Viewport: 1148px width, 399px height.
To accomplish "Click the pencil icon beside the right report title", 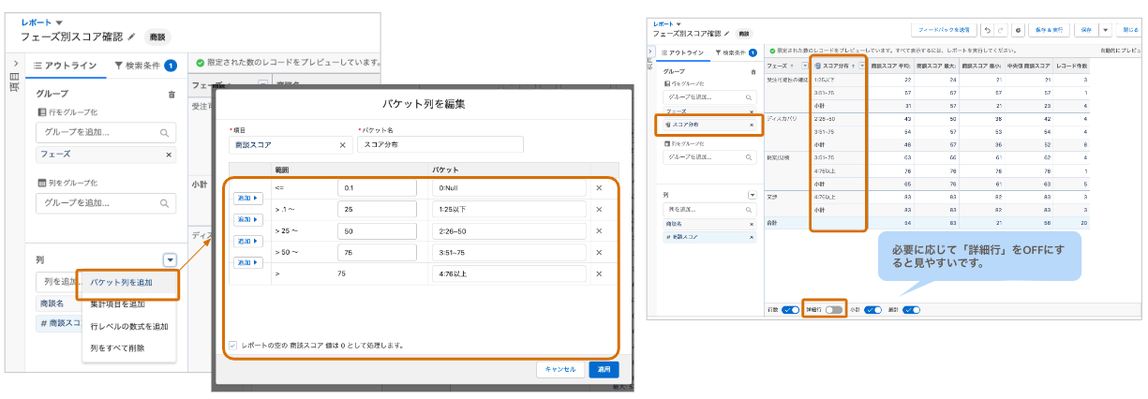I will (727, 34).
